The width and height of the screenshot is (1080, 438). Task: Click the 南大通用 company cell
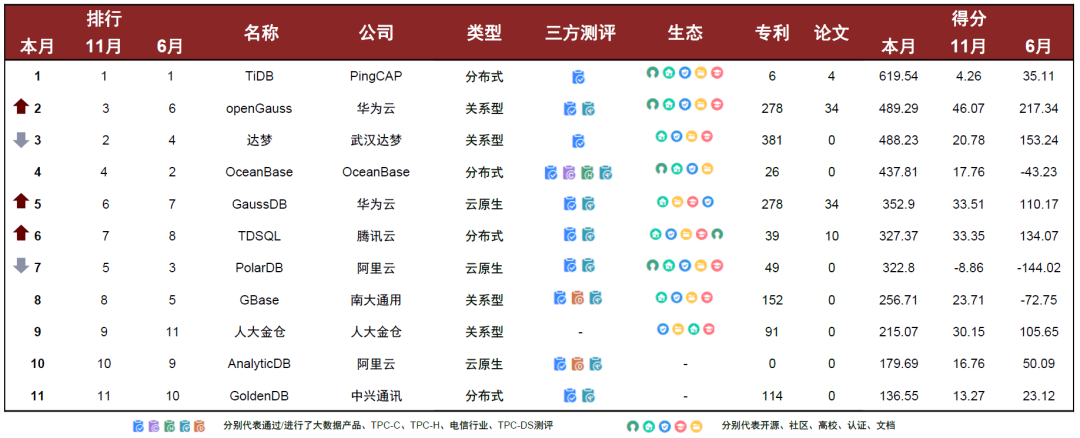coord(375,300)
